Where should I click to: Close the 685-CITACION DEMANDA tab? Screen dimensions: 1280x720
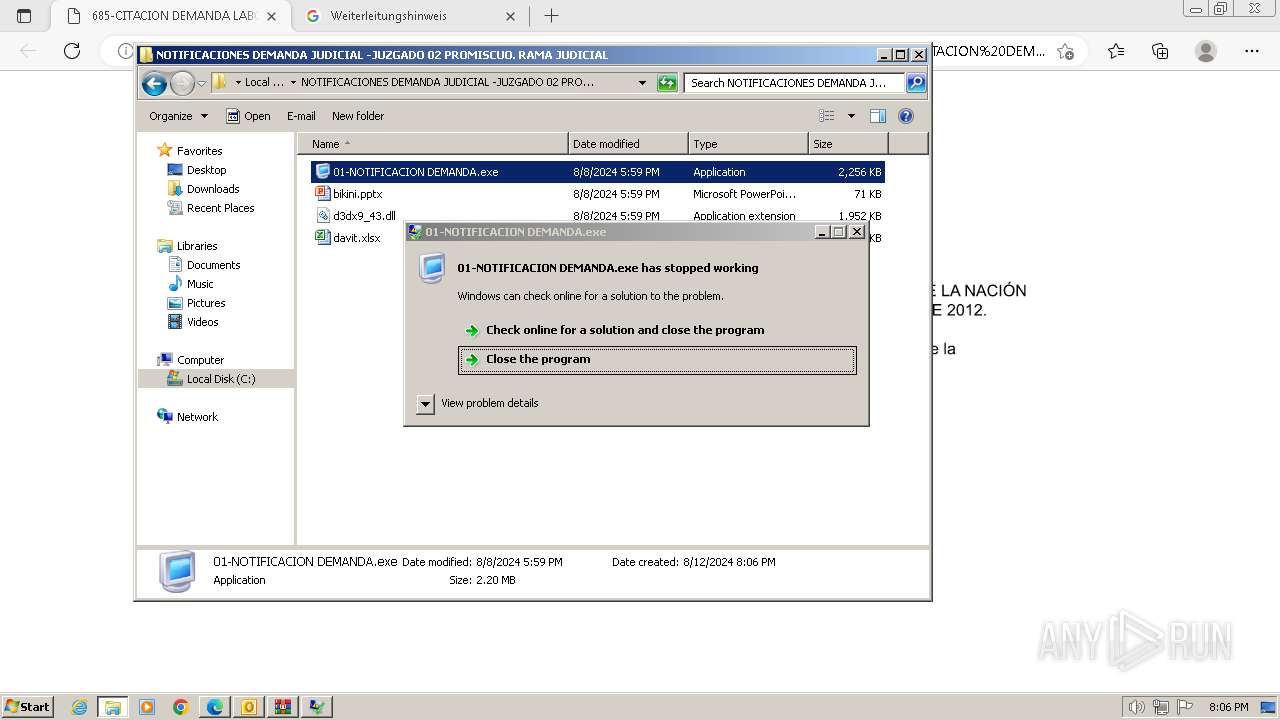pyautogui.click(x=271, y=16)
